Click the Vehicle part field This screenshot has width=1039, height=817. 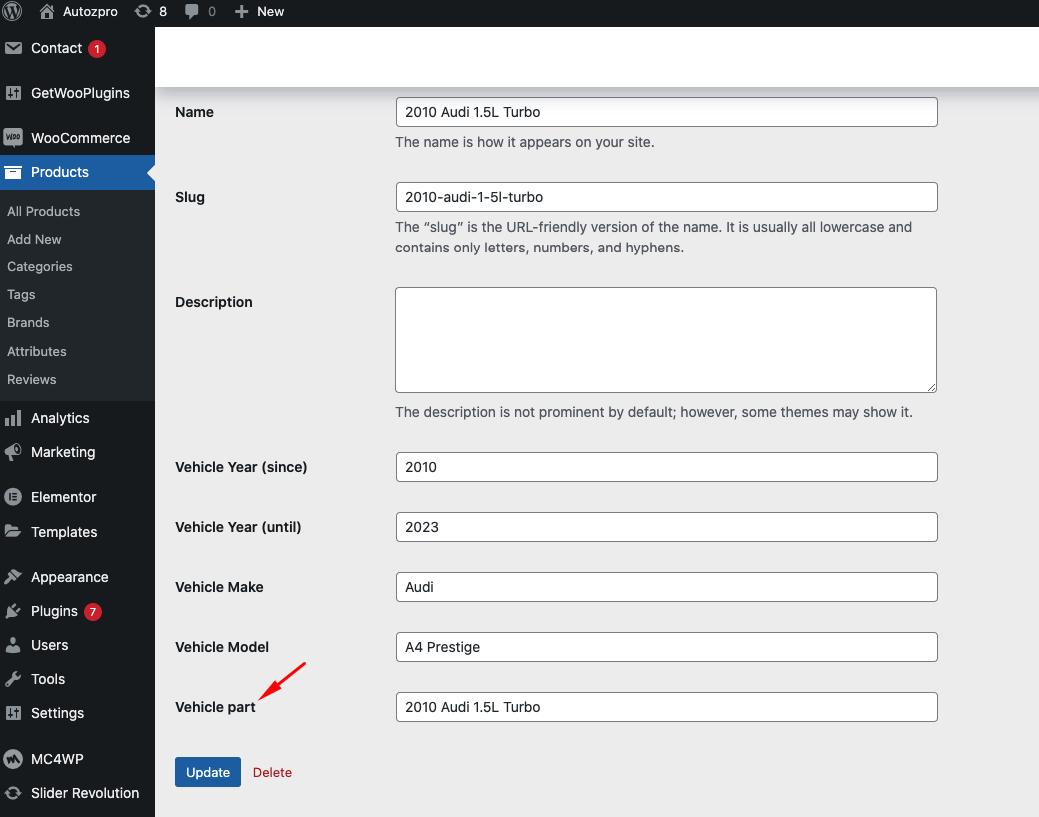[x=667, y=707]
